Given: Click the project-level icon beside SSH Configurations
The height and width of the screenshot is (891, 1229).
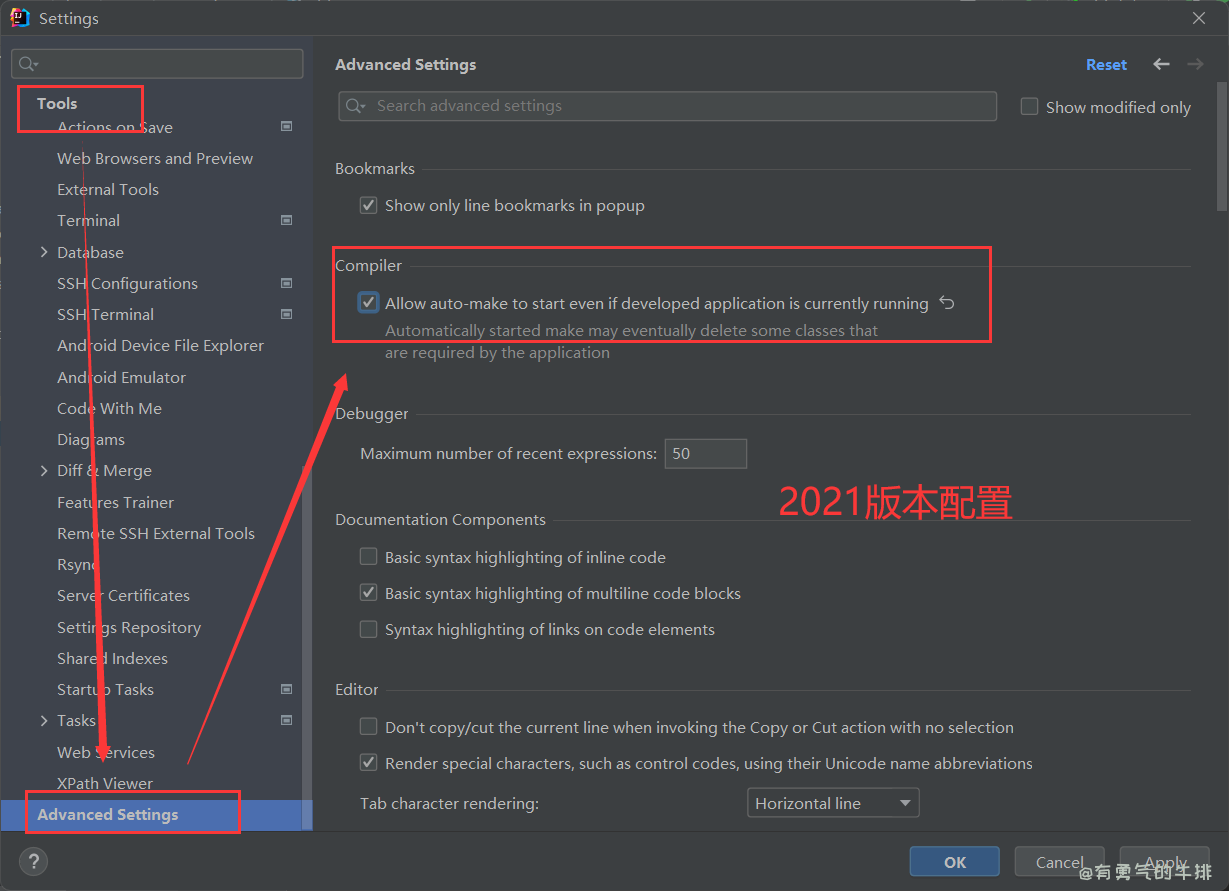Looking at the screenshot, I should [x=286, y=283].
